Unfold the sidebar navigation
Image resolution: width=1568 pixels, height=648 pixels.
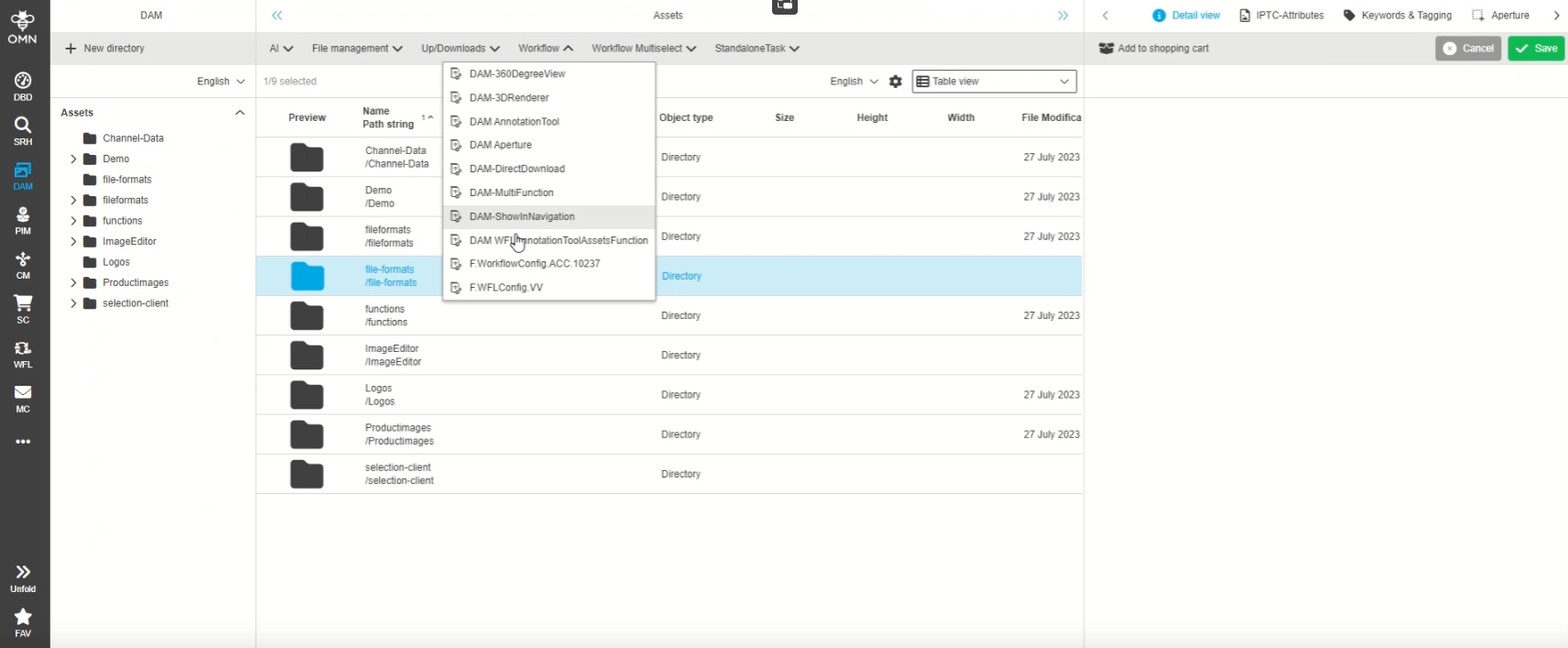click(x=23, y=577)
